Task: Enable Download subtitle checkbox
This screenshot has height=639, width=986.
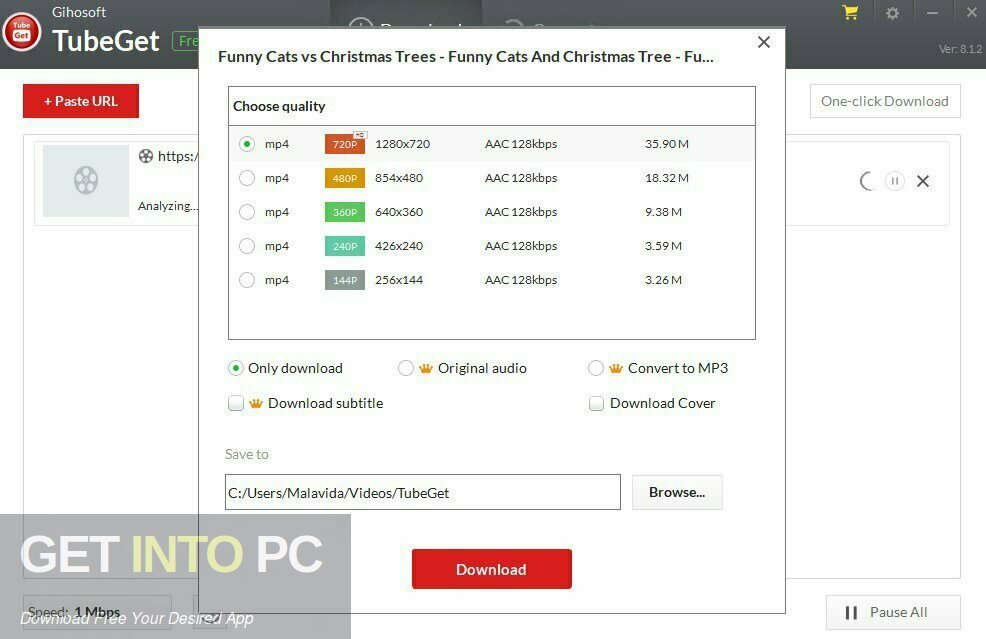Action: click(x=236, y=403)
